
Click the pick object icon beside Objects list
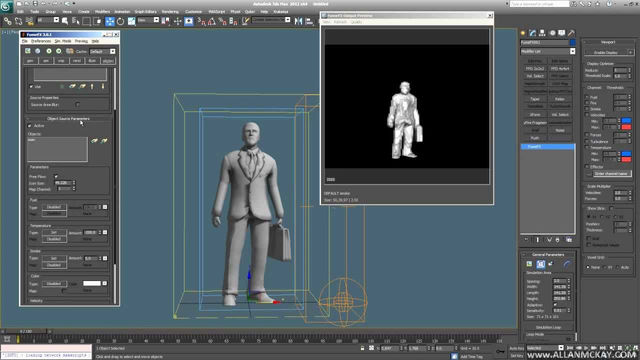point(94,141)
